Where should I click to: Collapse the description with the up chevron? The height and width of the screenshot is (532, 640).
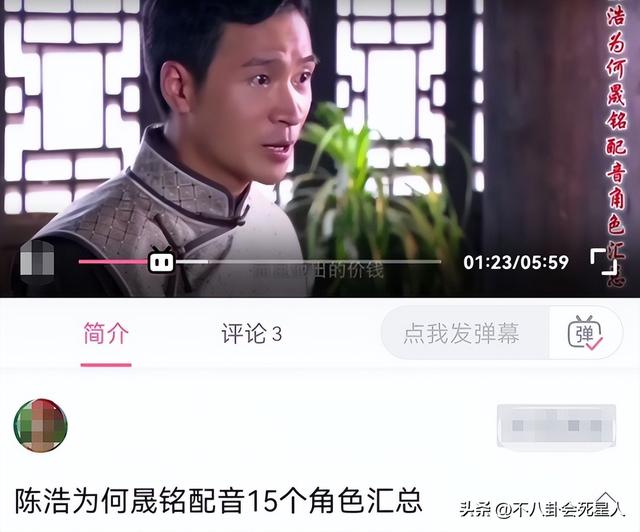coord(607,499)
